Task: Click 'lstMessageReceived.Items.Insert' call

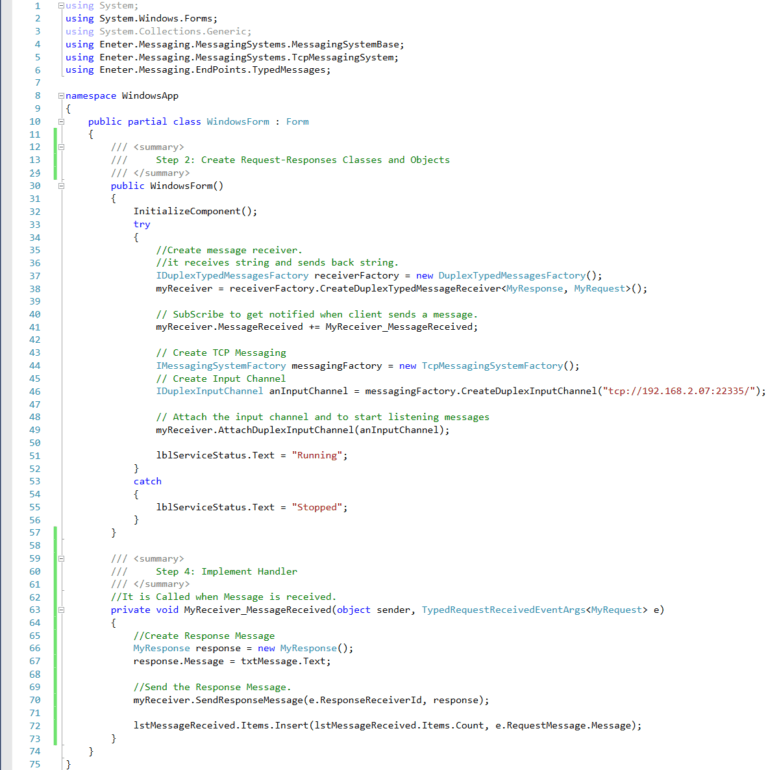Action: 220,726
